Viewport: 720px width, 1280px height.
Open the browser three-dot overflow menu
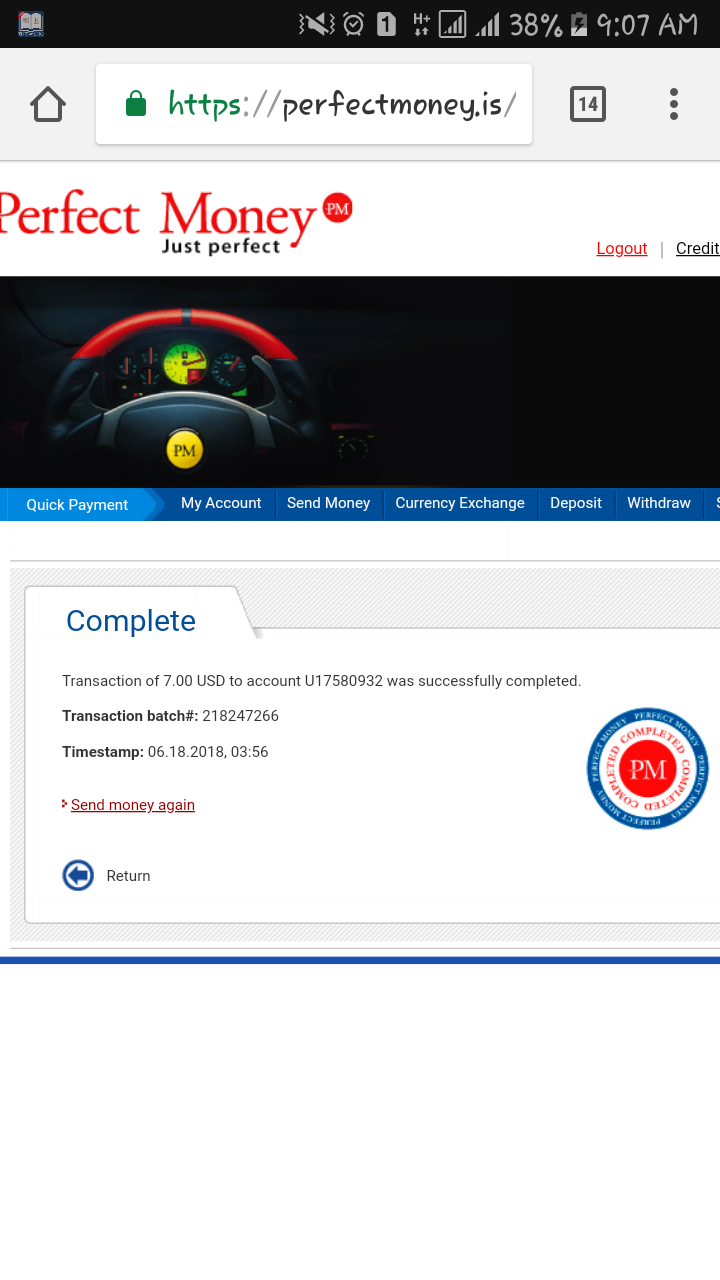674,104
